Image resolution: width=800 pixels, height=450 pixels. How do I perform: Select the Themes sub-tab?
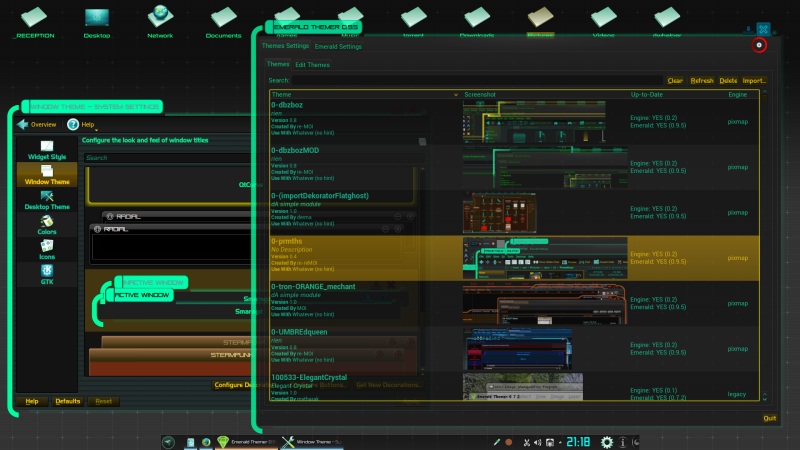click(x=278, y=64)
